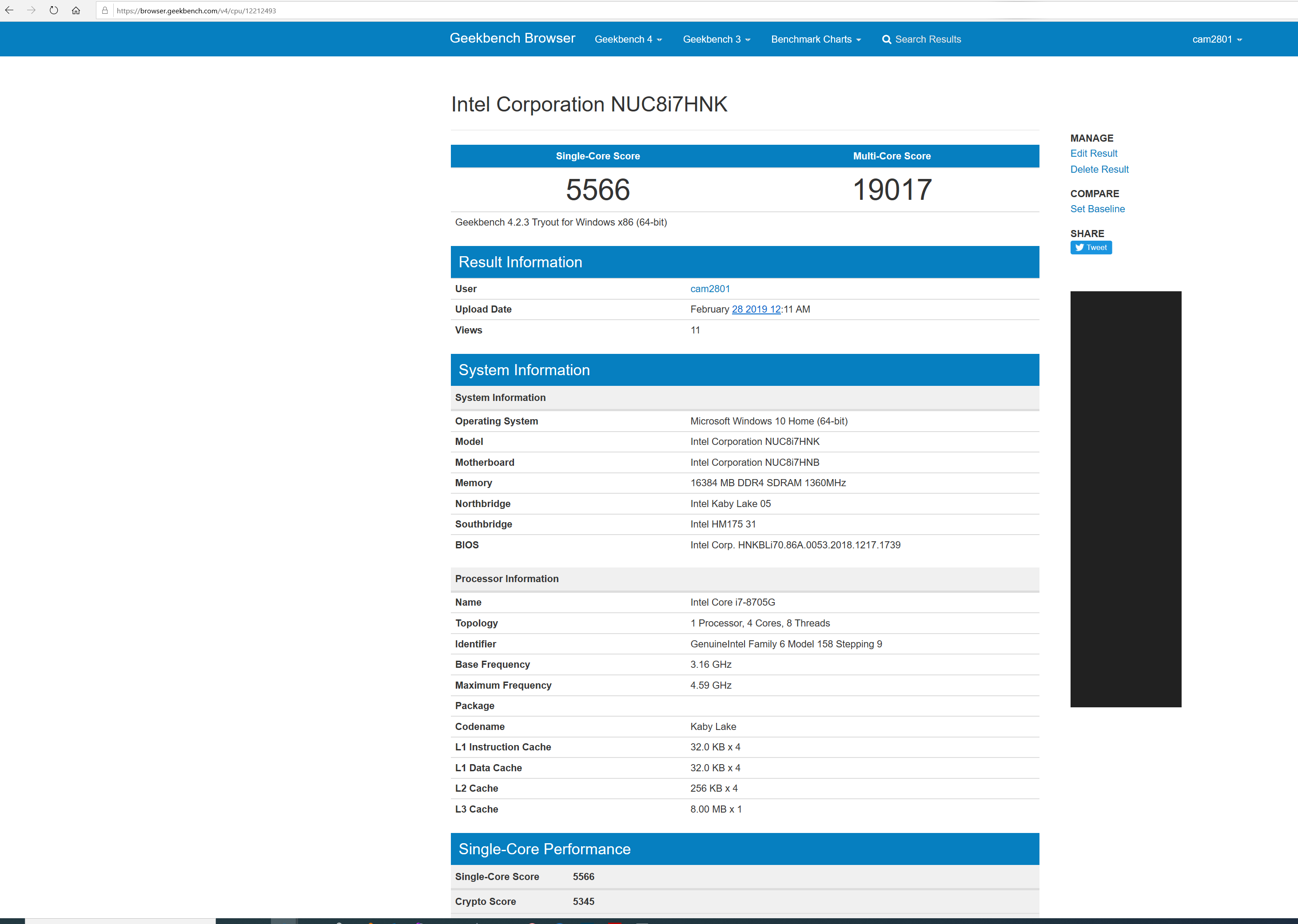Select the Maximum Frequency value '4.59 GHz'
The image size is (1298, 924).
(711, 685)
